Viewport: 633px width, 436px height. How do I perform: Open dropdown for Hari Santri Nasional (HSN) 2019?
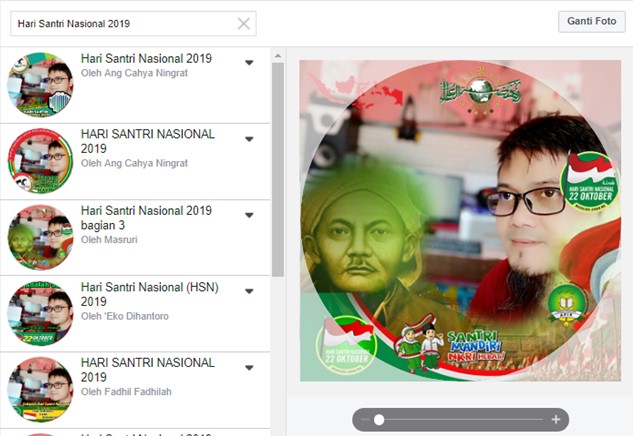(249, 291)
